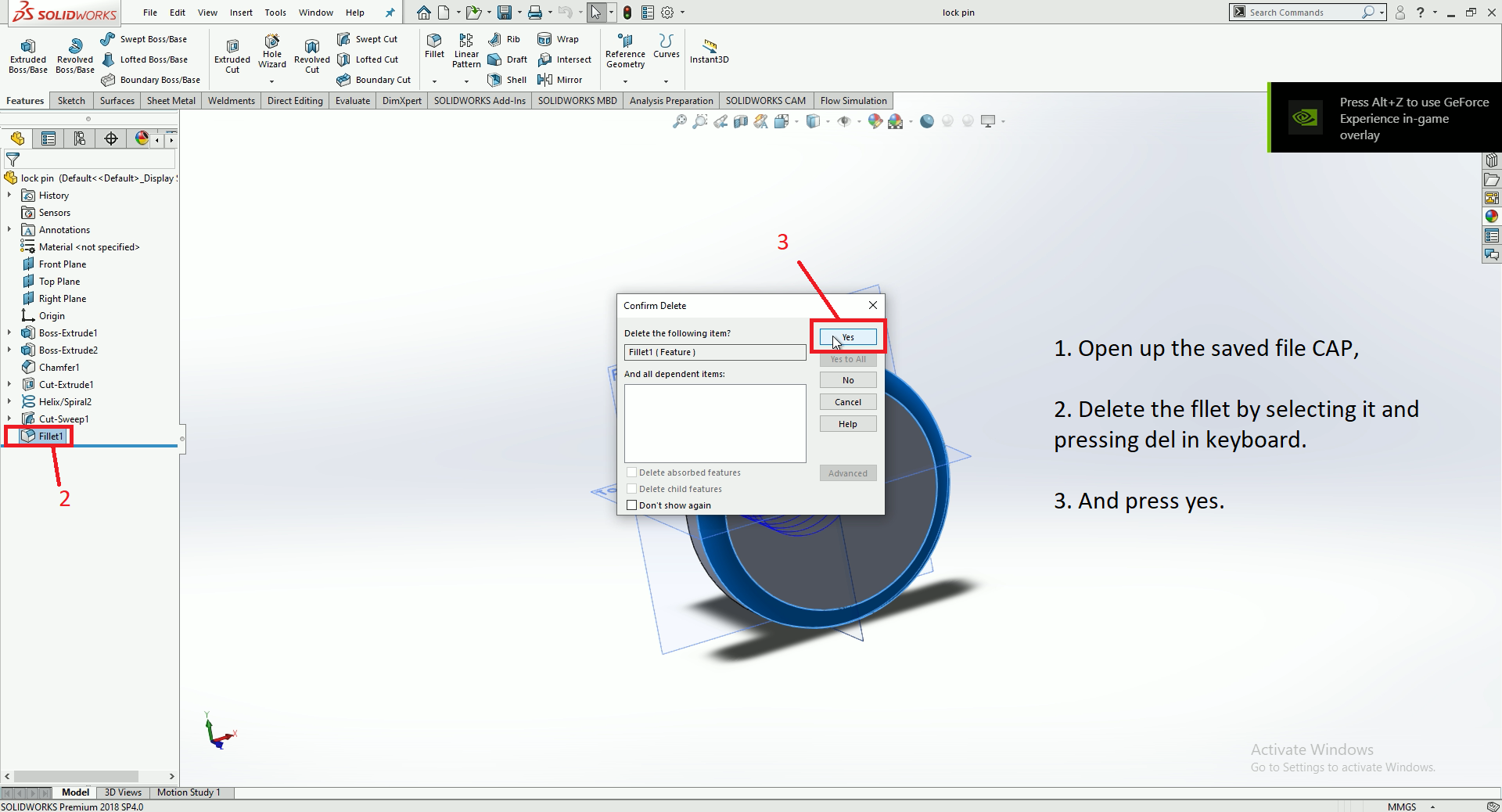Use the Mirror feature
This screenshot has width=1502, height=812.
[x=559, y=80]
